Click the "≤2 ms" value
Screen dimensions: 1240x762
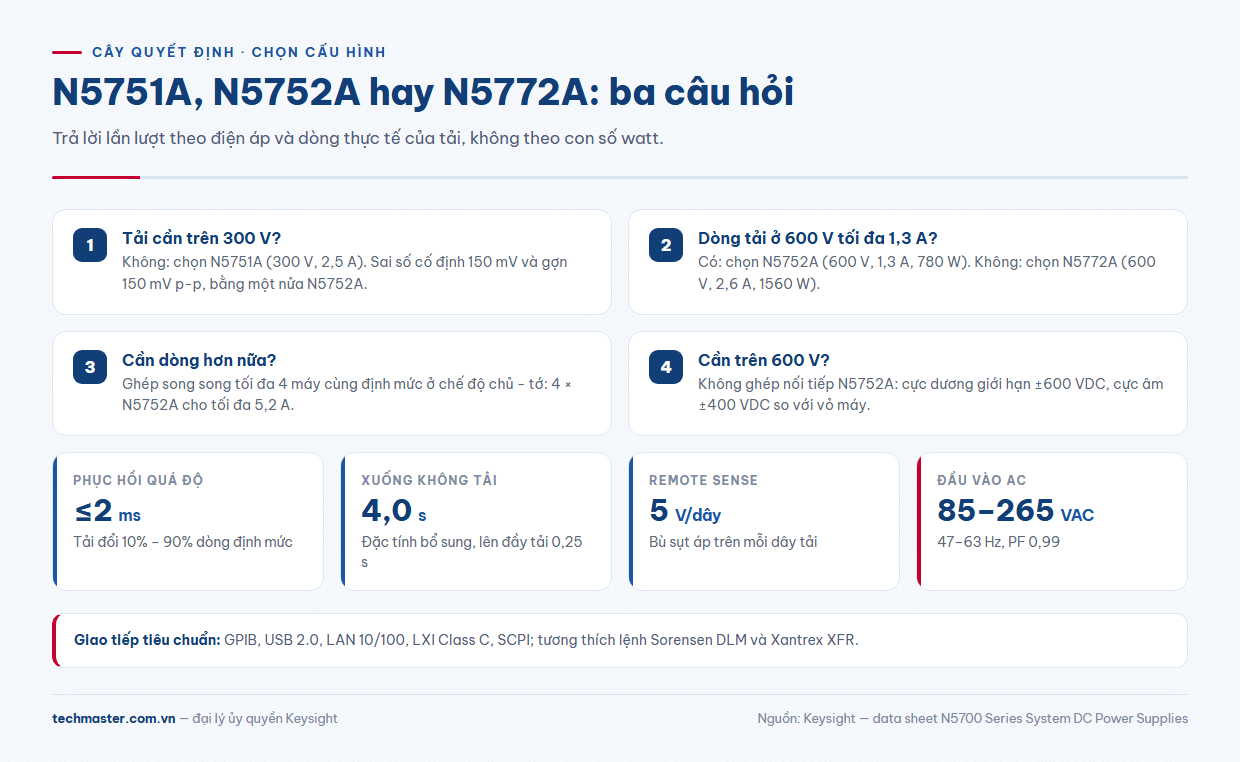click(x=107, y=511)
